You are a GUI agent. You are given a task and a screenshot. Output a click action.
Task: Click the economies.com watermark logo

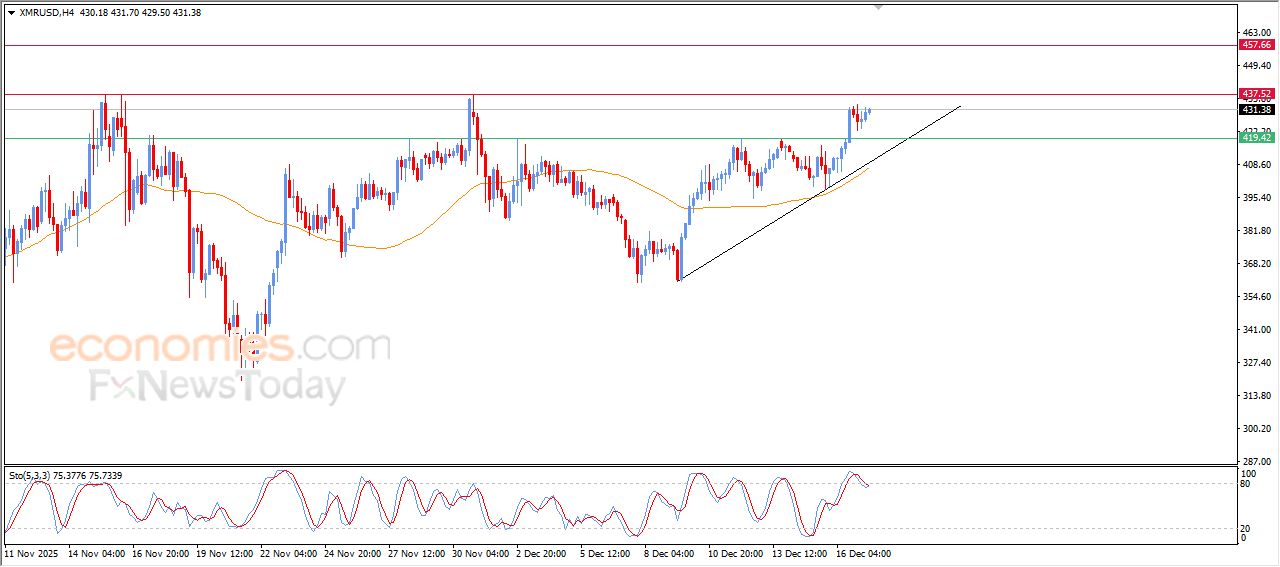coord(220,348)
